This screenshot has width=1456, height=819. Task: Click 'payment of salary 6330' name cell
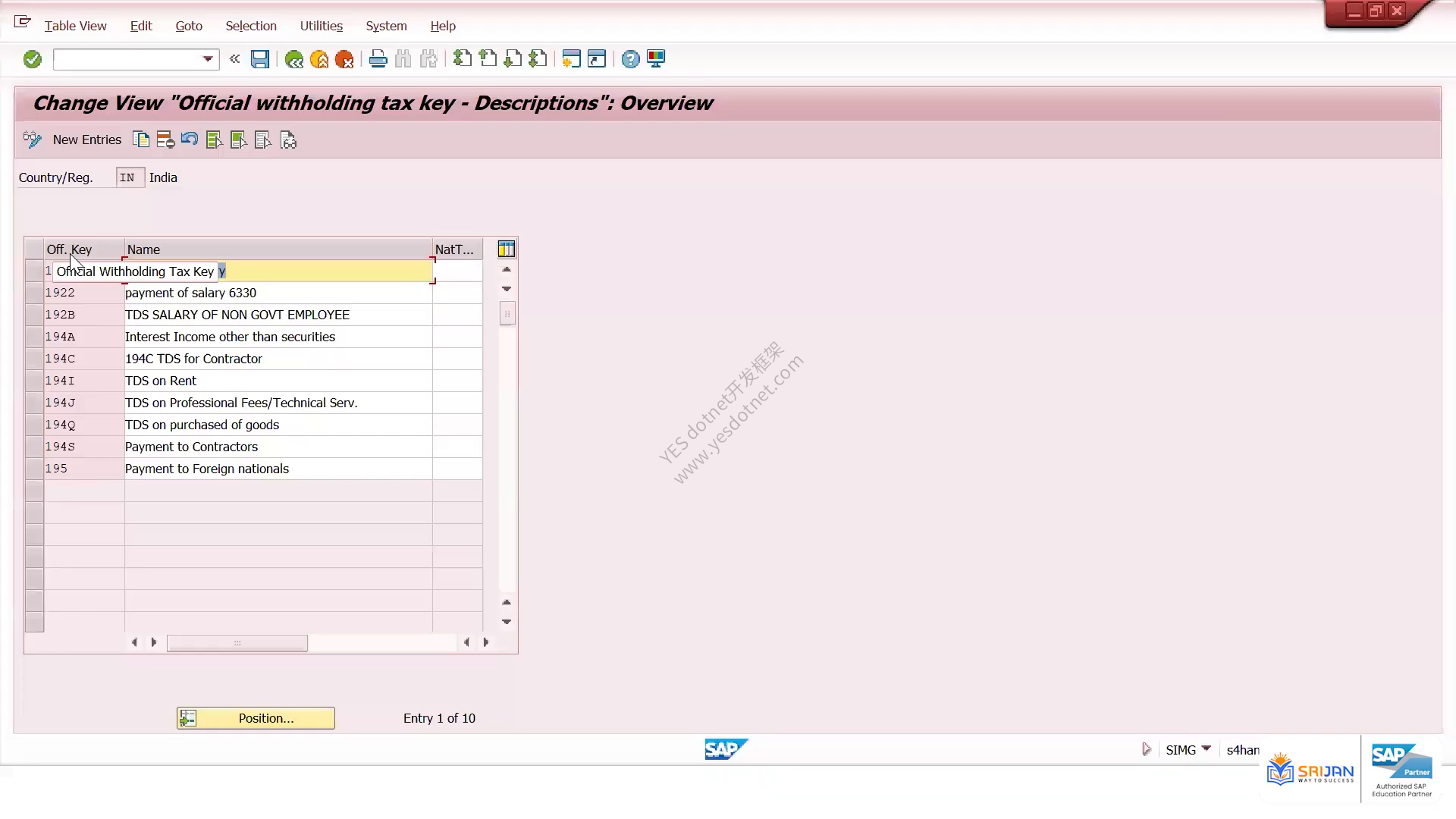278,293
